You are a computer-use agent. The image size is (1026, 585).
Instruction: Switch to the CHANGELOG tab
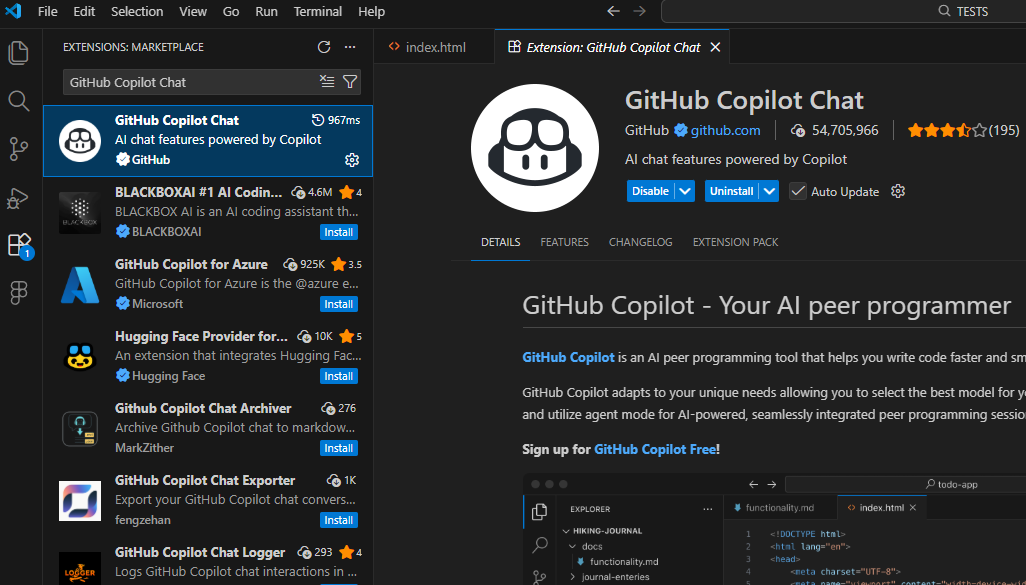640,242
